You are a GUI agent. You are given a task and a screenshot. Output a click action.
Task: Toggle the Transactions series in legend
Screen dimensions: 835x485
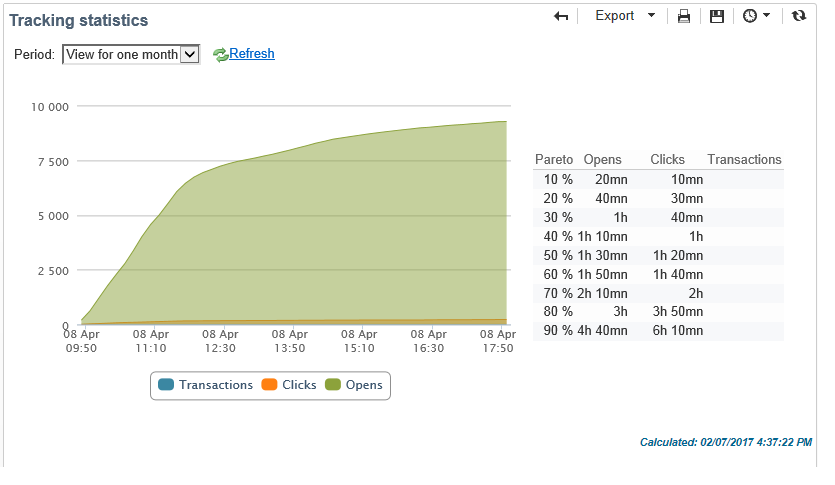pyautogui.click(x=206, y=385)
